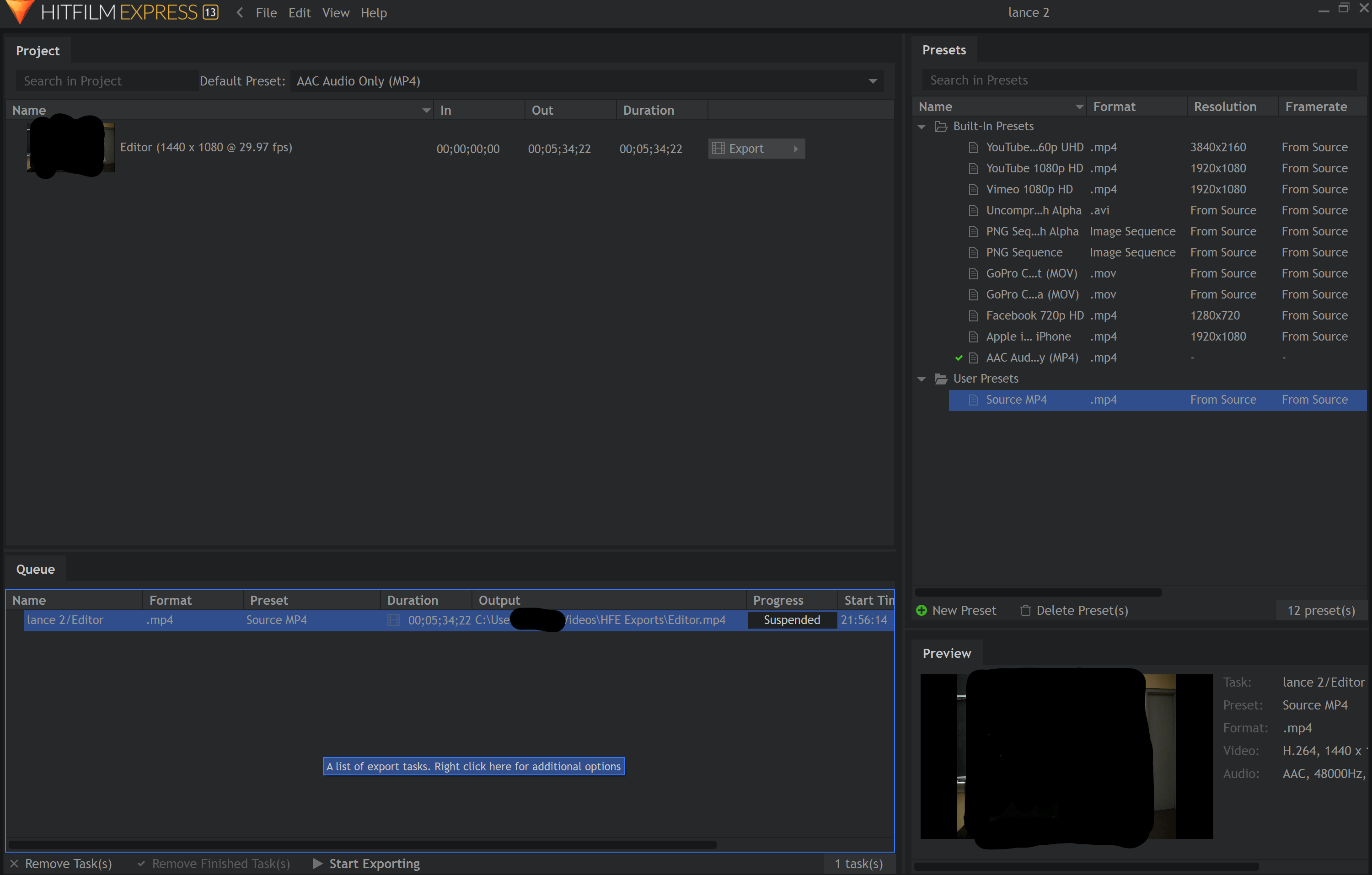Click the AAC Audio Only preset icon
This screenshot has width=1372, height=875.
(x=973, y=358)
